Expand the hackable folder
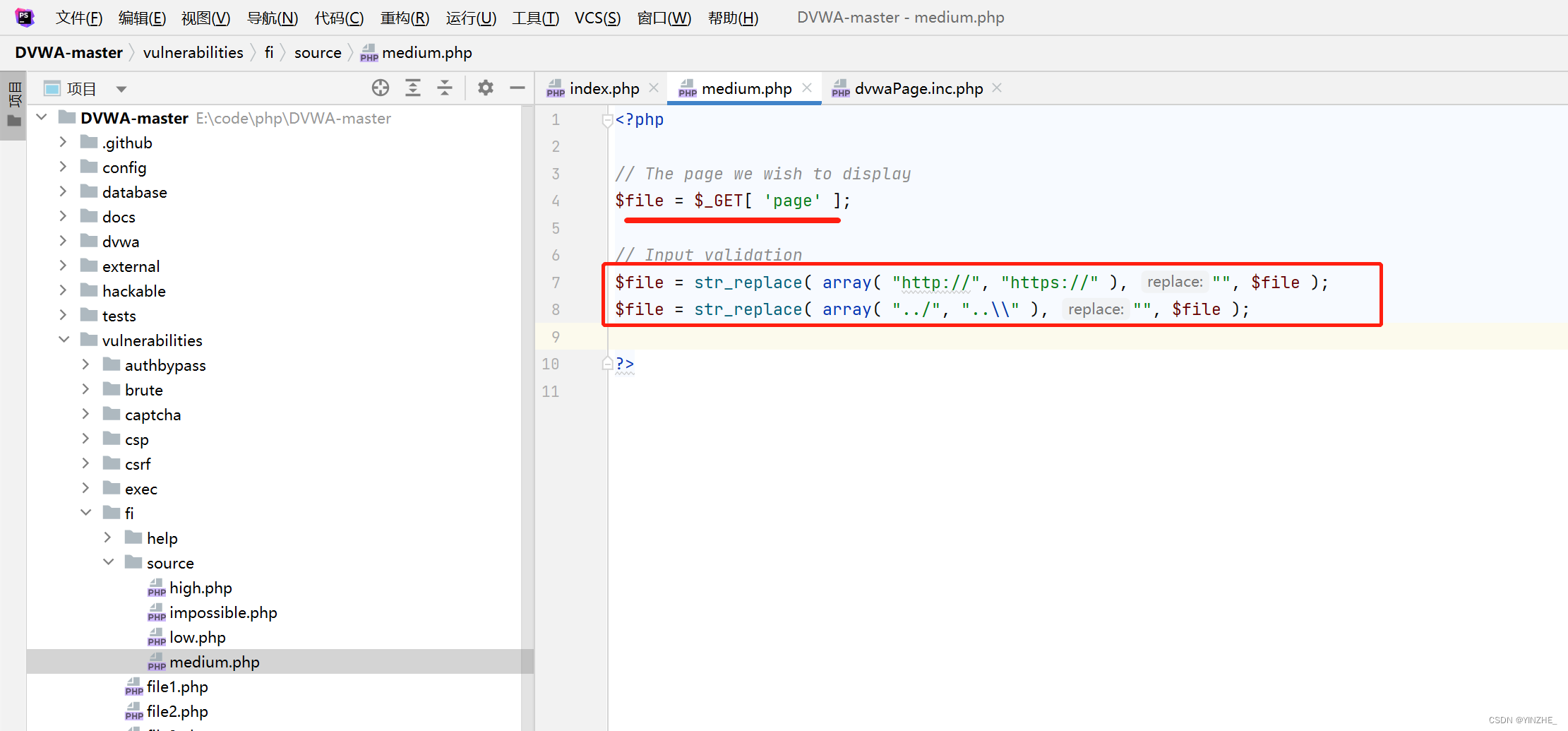The width and height of the screenshot is (1568, 731). 64,290
